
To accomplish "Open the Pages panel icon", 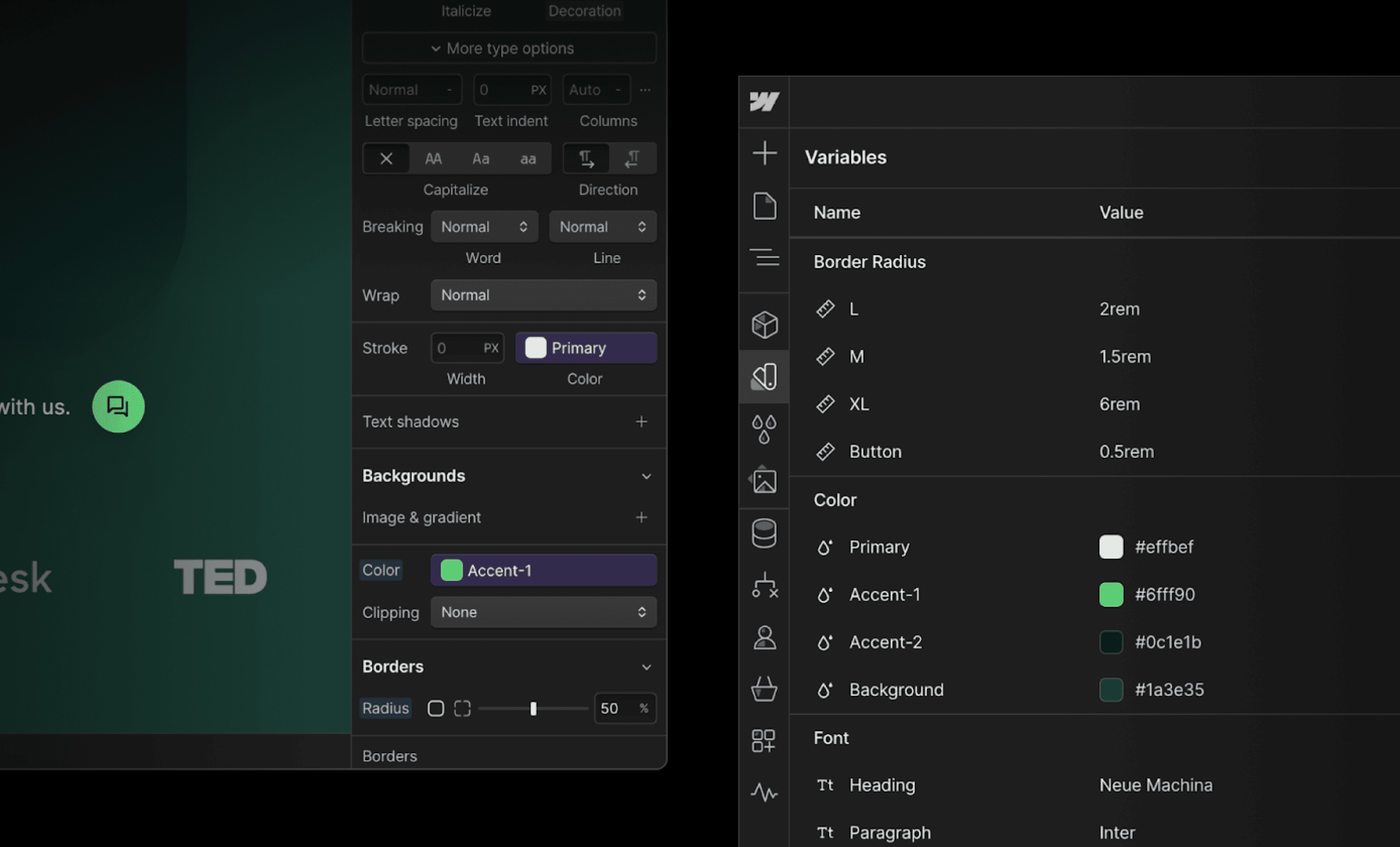I will (x=764, y=206).
